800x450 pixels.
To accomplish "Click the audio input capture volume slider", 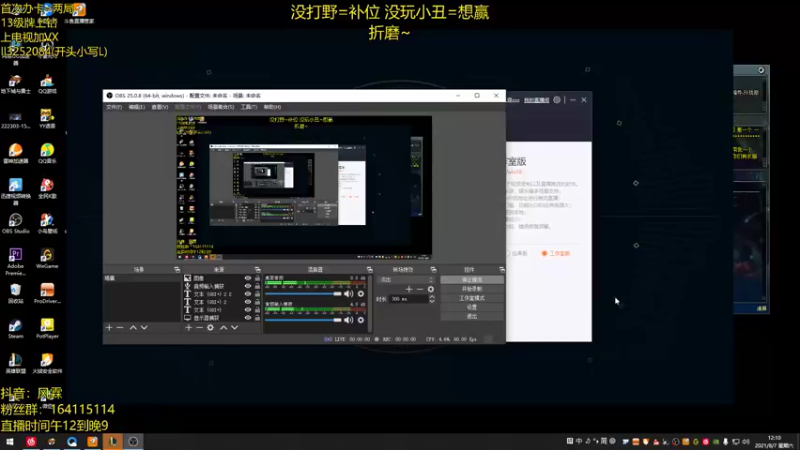I will coord(303,320).
